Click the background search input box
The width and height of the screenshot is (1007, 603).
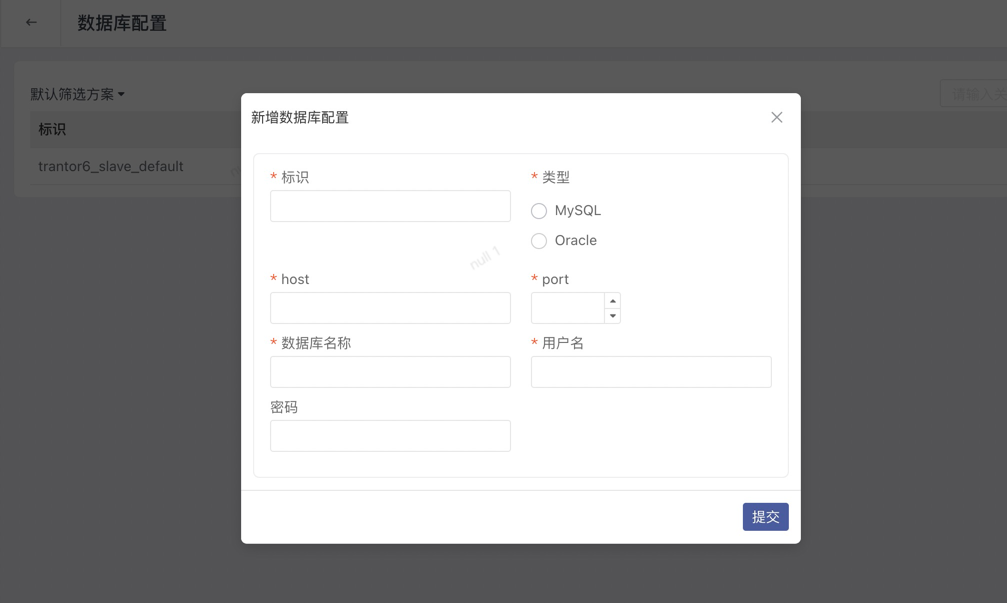pos(974,94)
